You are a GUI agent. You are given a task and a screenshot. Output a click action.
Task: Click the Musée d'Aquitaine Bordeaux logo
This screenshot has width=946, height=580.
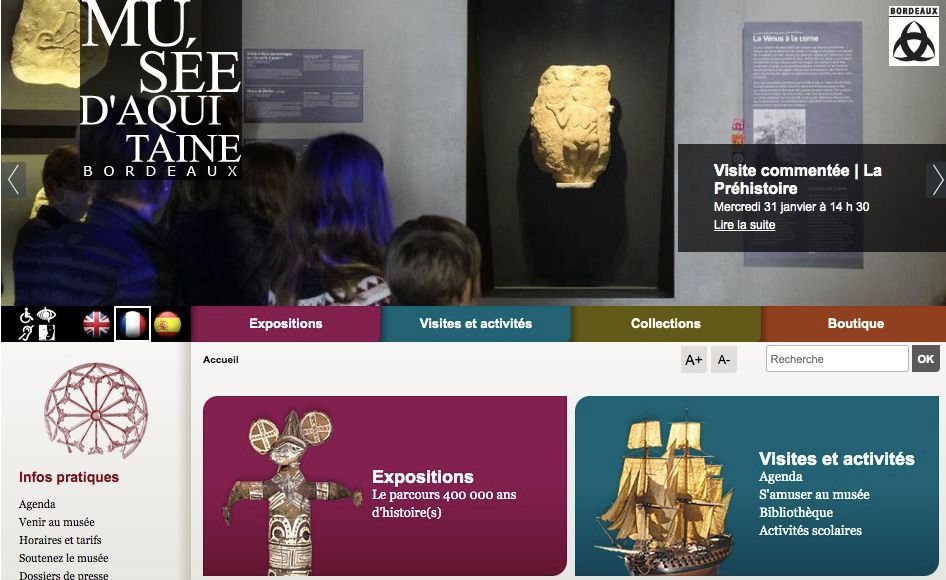tap(161, 89)
